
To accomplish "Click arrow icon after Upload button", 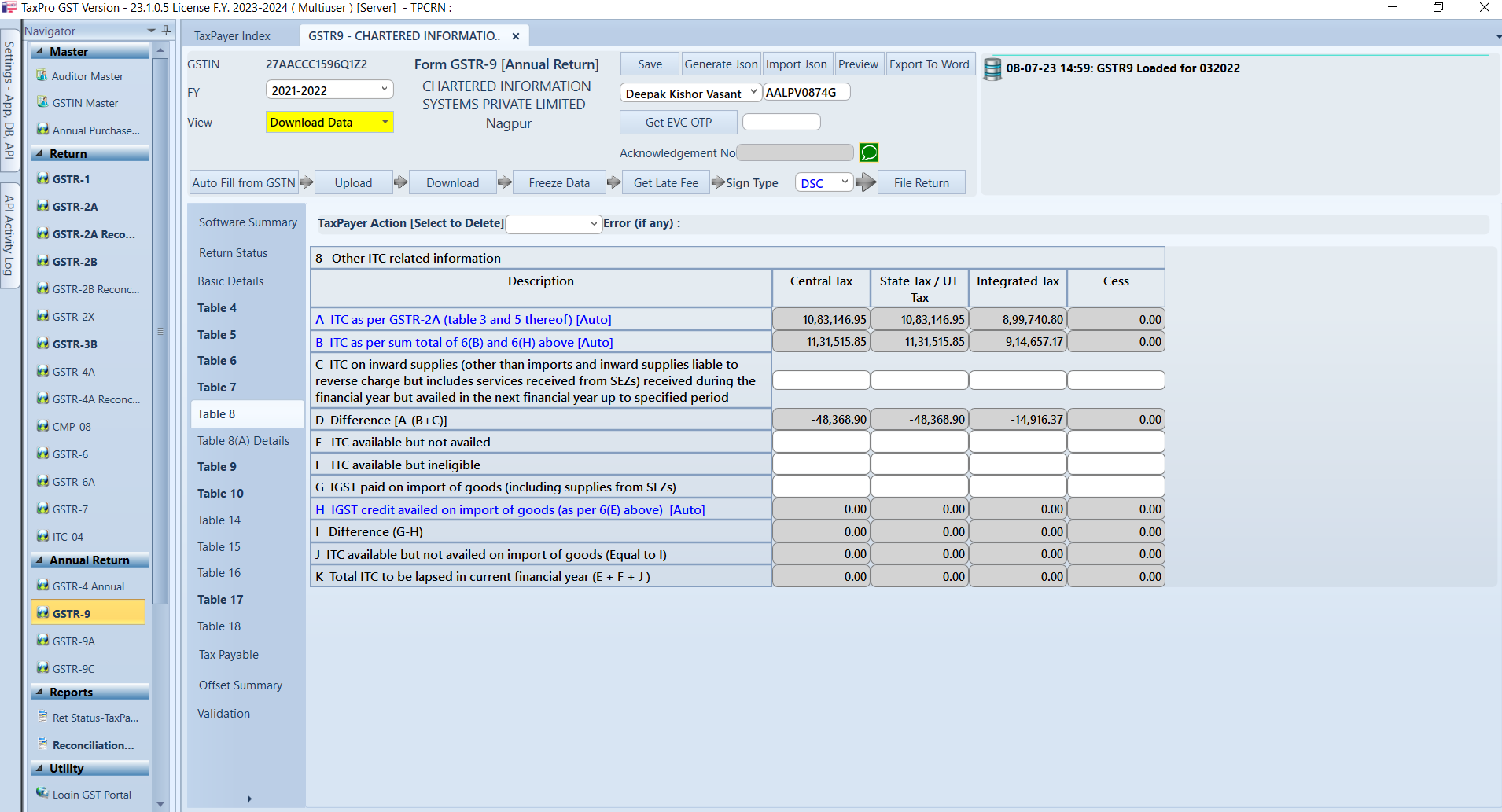I will coord(401,182).
